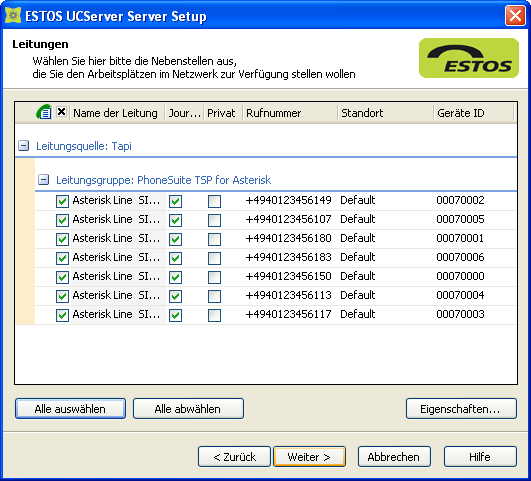Click Default location for device 00070006
Screen dimensions: 531x481
click(x=358, y=257)
